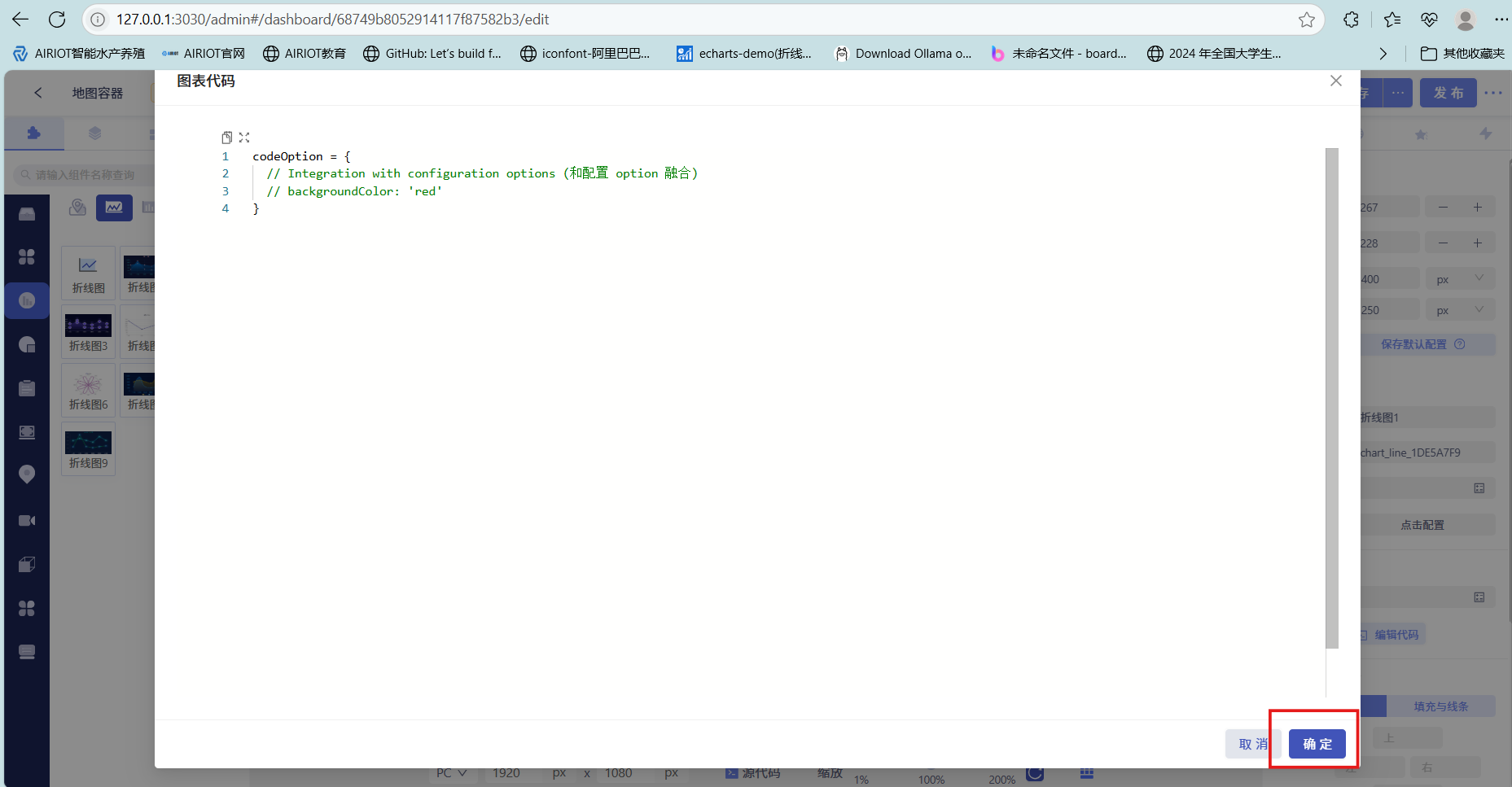Select the line chart category icon
The image size is (1512, 787).
(x=114, y=208)
